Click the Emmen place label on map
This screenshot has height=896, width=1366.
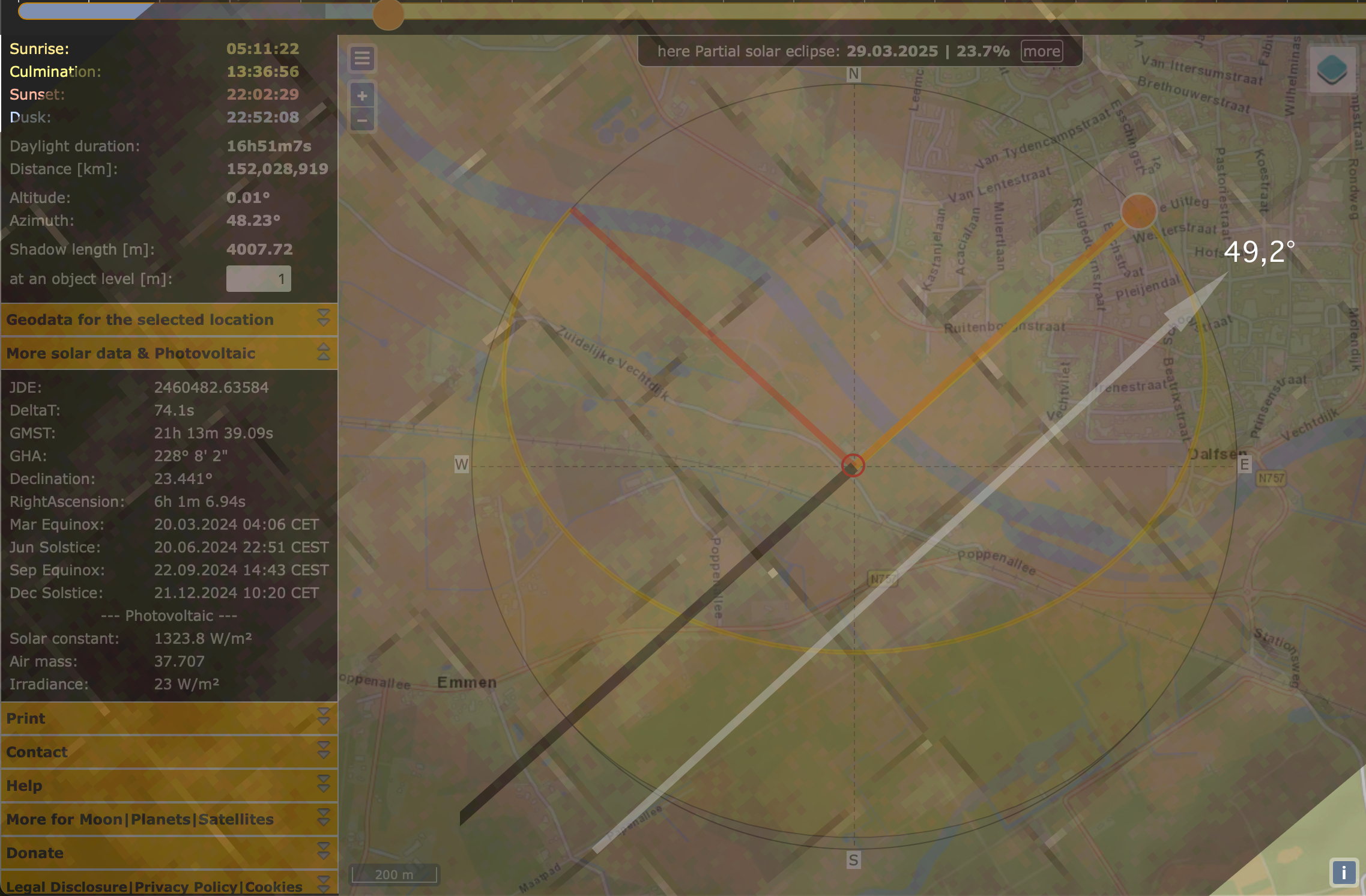467,682
